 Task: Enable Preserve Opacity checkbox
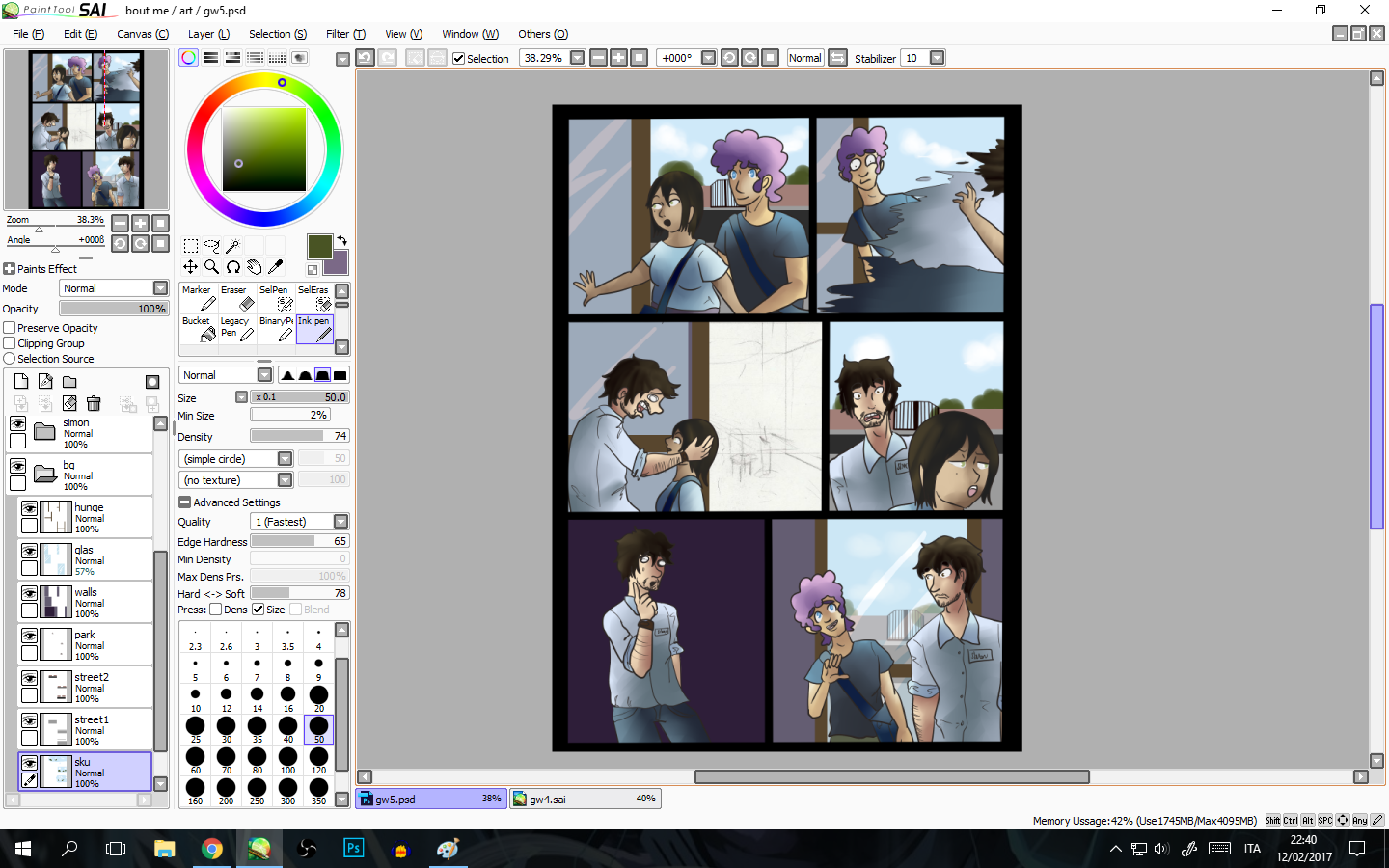pos(10,328)
